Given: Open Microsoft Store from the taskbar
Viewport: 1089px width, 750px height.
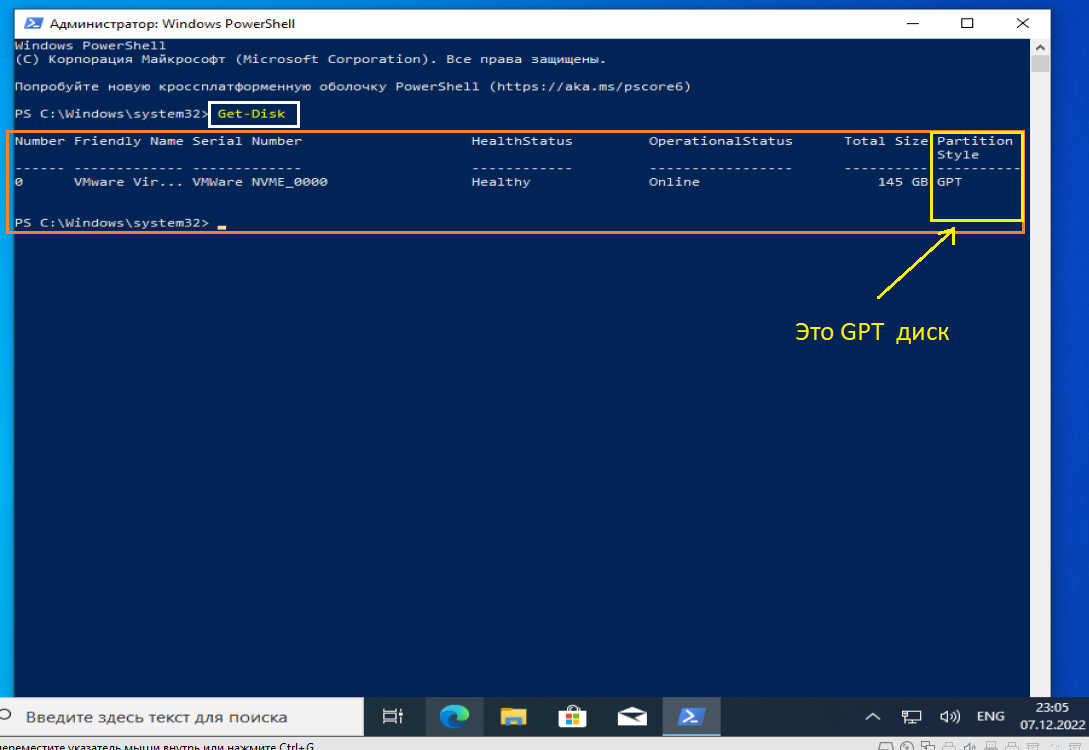Looking at the screenshot, I should 572,716.
